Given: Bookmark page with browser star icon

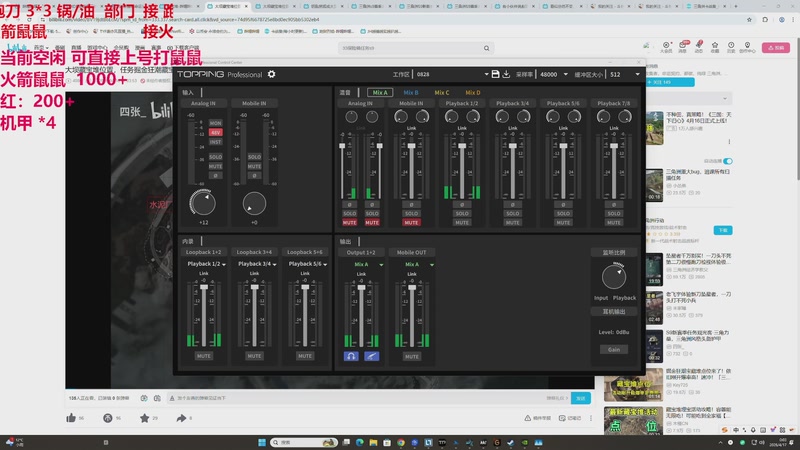Looking at the screenshot, I should 749,19.
